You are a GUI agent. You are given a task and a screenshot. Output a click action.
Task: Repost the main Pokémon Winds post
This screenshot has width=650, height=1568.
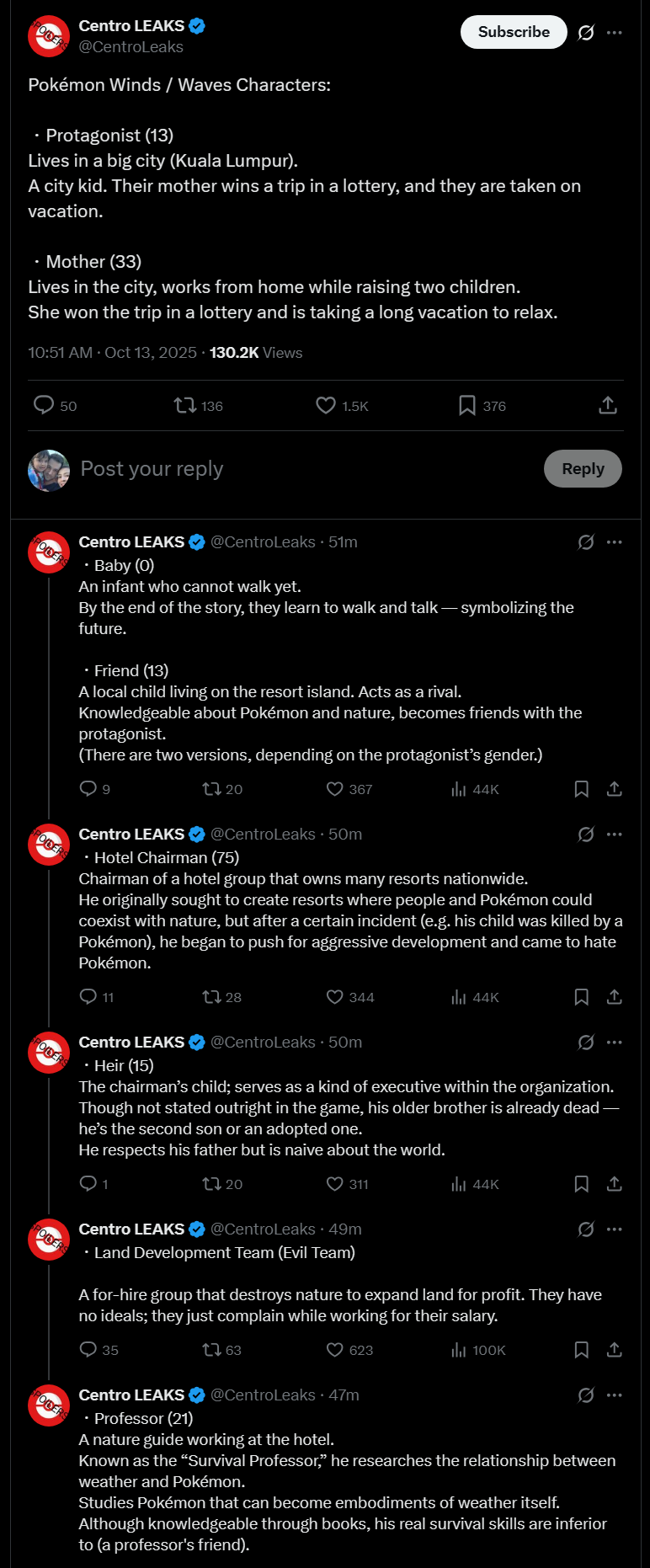(184, 406)
